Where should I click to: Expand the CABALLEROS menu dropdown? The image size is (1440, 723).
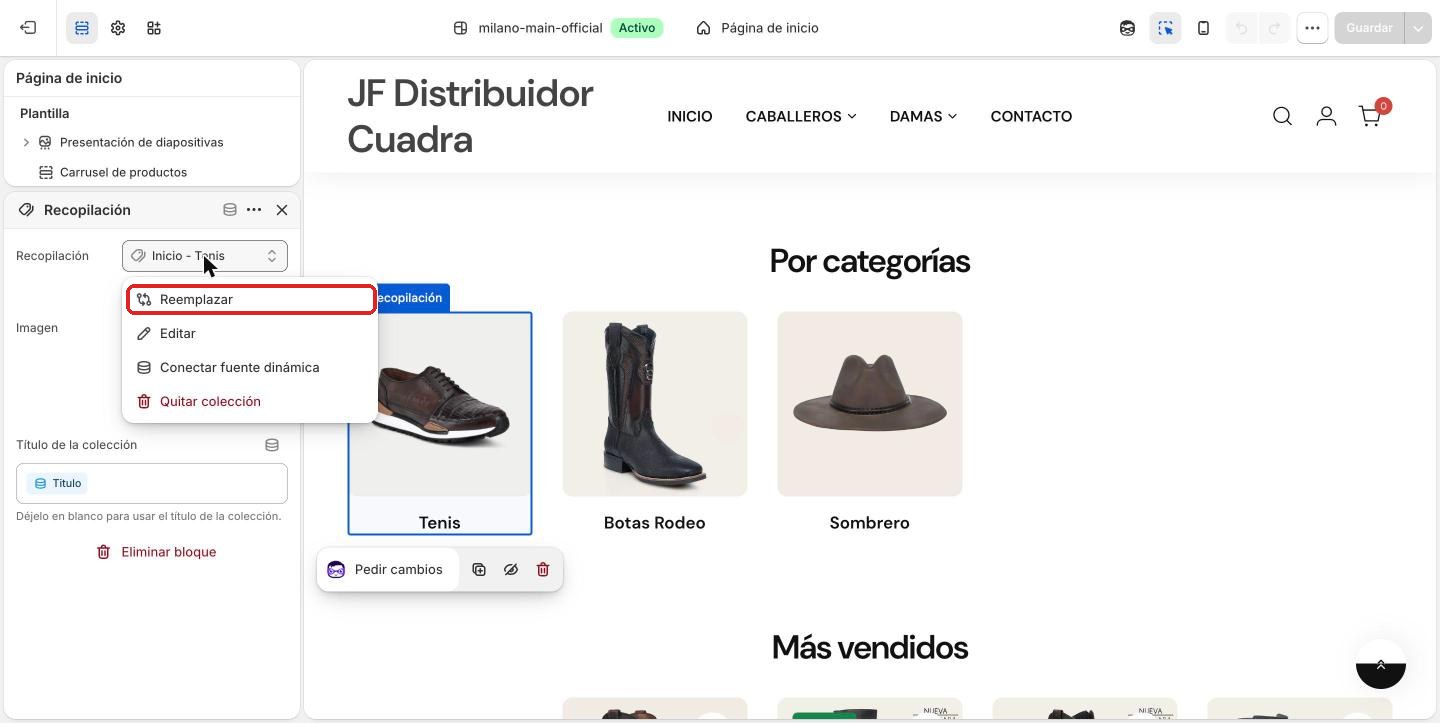tap(801, 116)
